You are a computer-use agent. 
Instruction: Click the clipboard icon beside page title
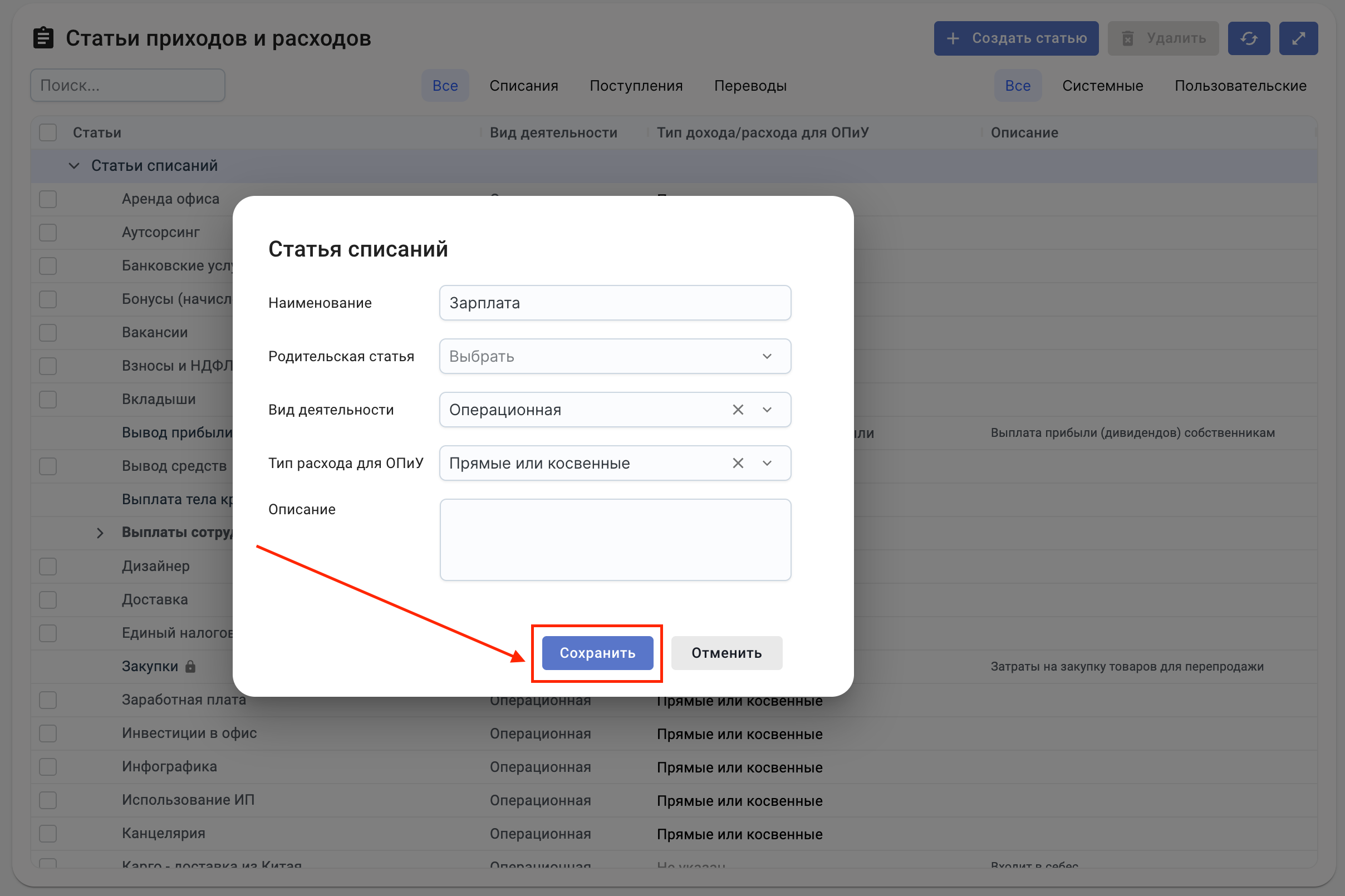point(43,38)
